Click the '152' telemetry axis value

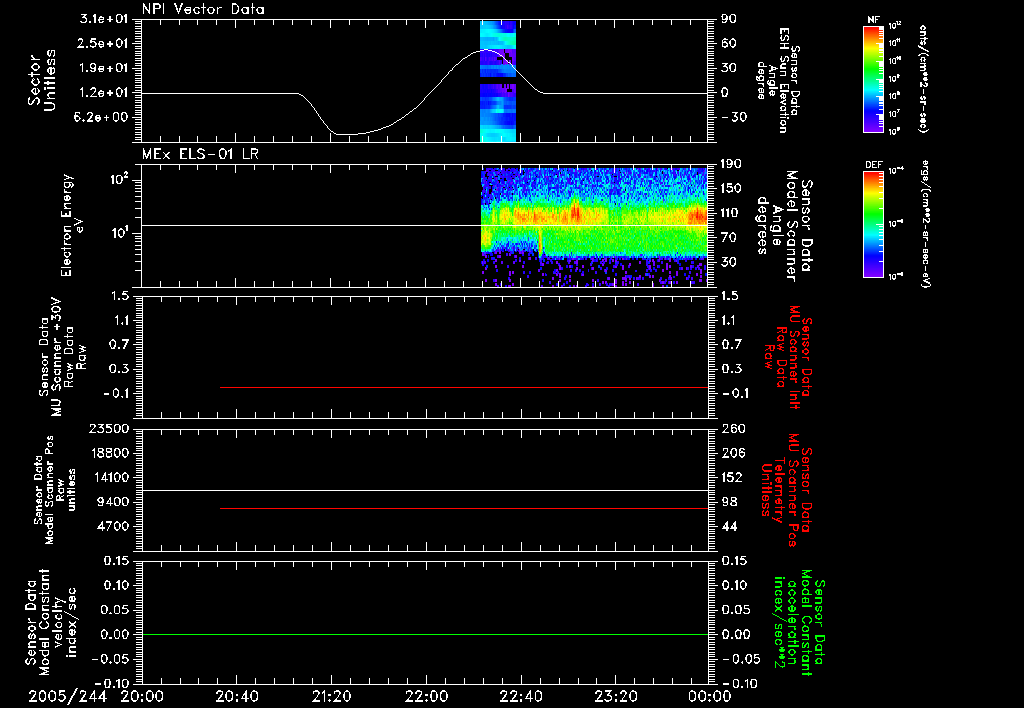coord(732,477)
